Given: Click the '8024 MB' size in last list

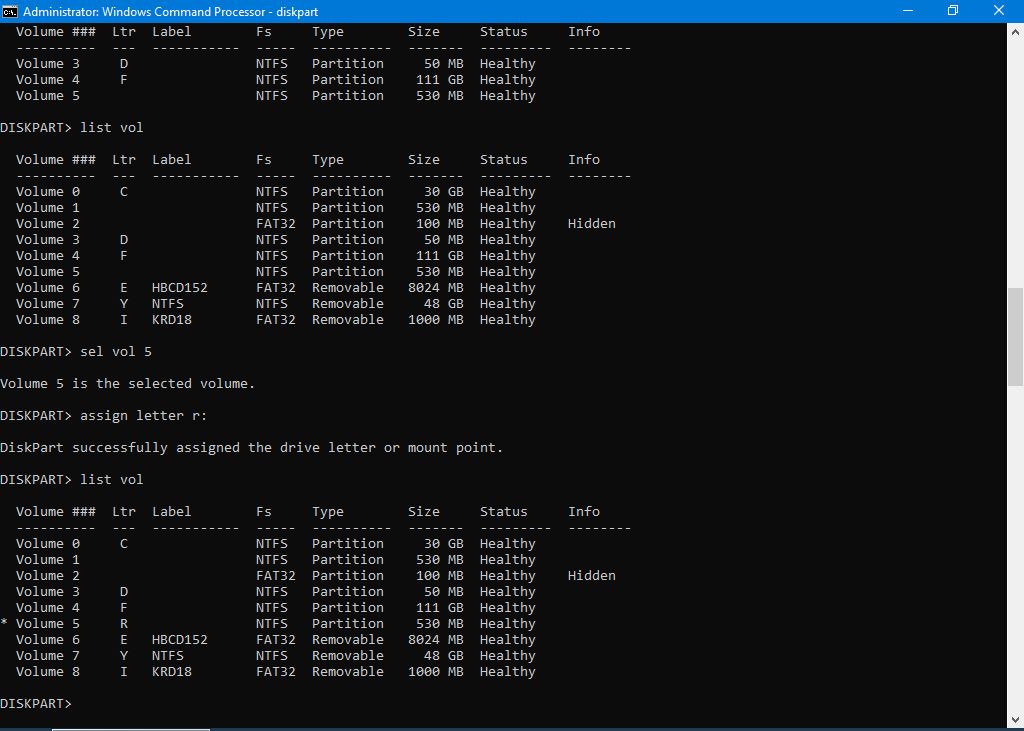Looking at the screenshot, I should (436, 640).
